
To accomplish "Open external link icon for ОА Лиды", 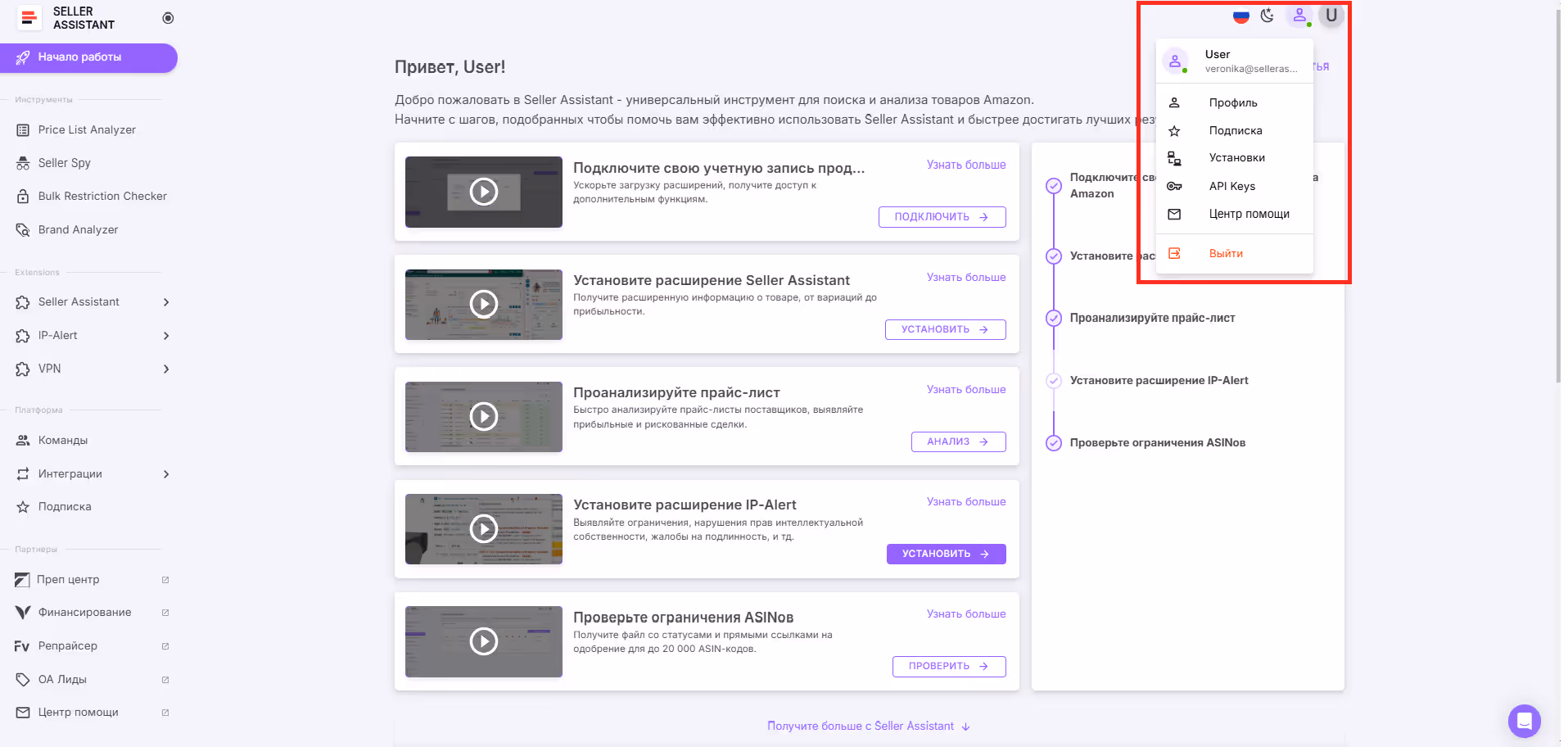I will click(x=165, y=680).
